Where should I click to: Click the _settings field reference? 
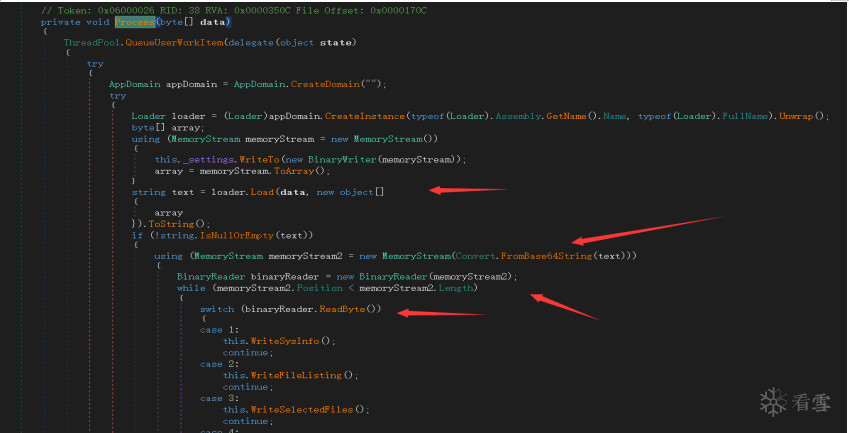206,160
